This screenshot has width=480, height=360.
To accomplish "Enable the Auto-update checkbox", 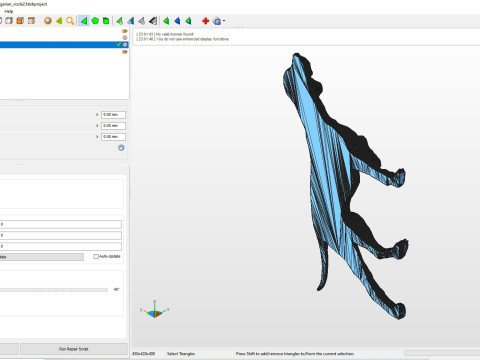I will coord(96,256).
